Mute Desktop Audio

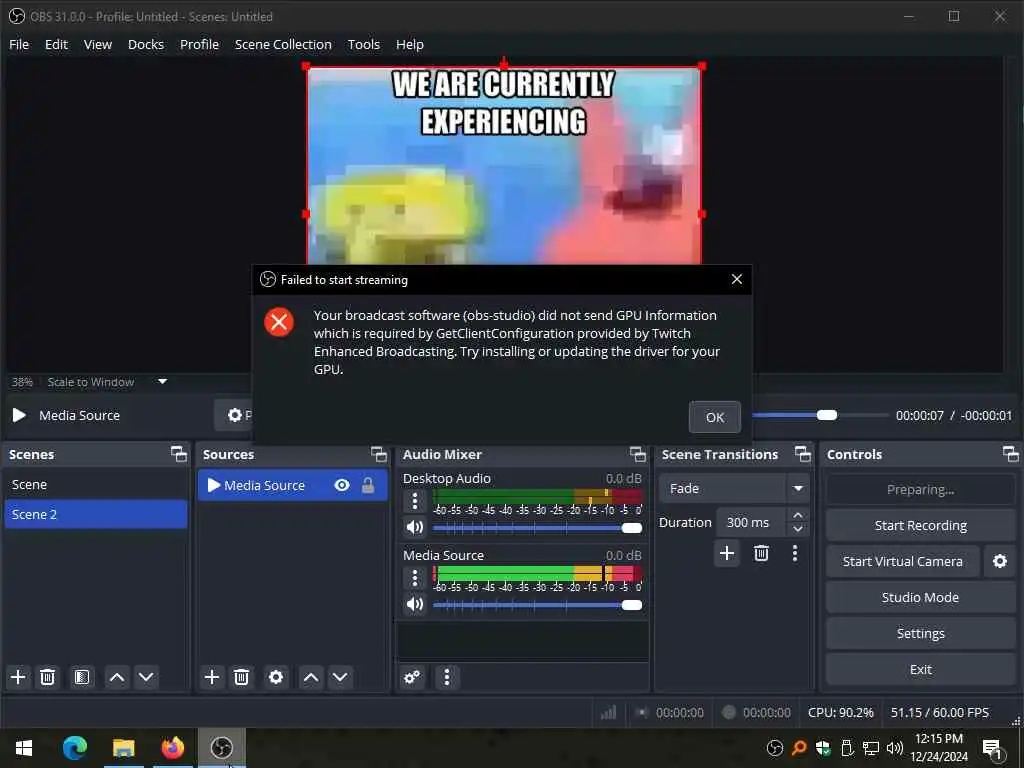[x=415, y=527]
